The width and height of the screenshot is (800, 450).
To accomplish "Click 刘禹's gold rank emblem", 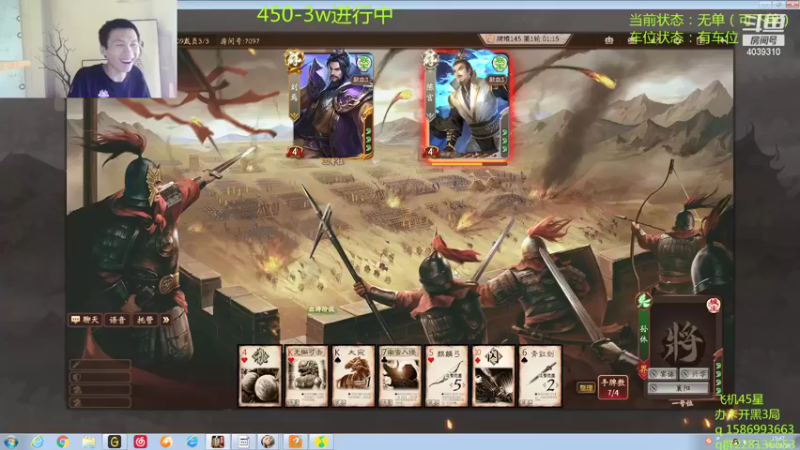I will (x=294, y=60).
